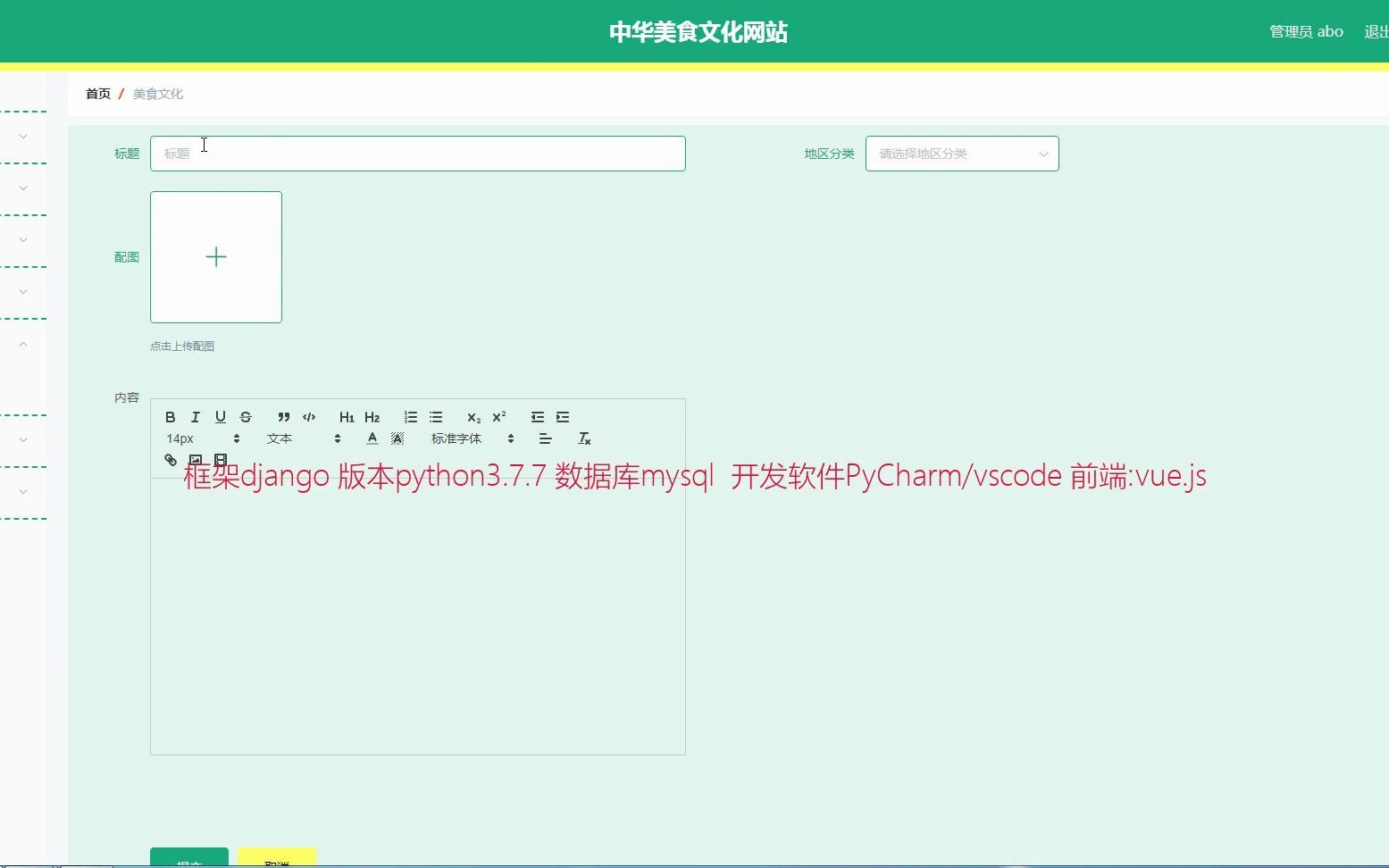Apply strikethrough formatting
Image resolution: width=1389 pixels, height=868 pixels.
click(x=246, y=417)
